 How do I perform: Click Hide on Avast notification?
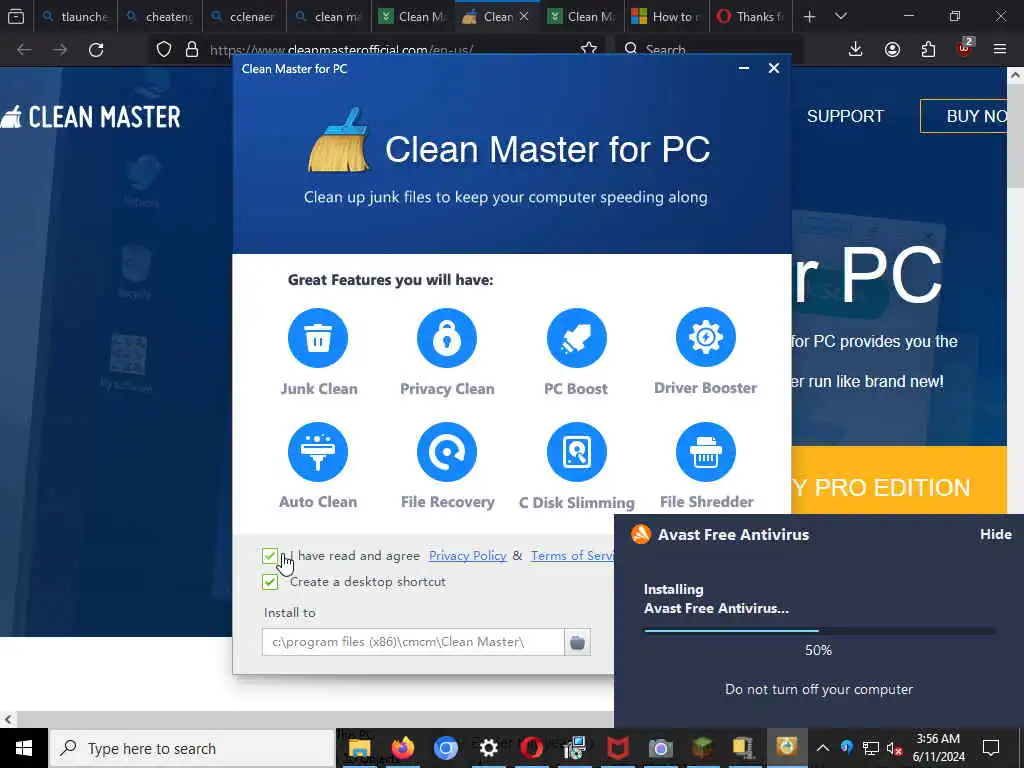995,534
